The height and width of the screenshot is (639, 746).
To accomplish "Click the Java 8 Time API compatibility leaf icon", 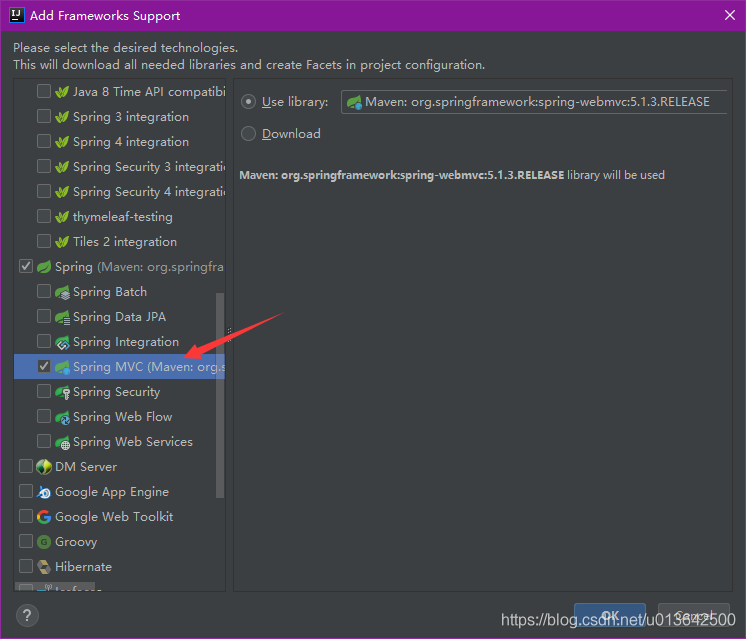I will [62, 91].
